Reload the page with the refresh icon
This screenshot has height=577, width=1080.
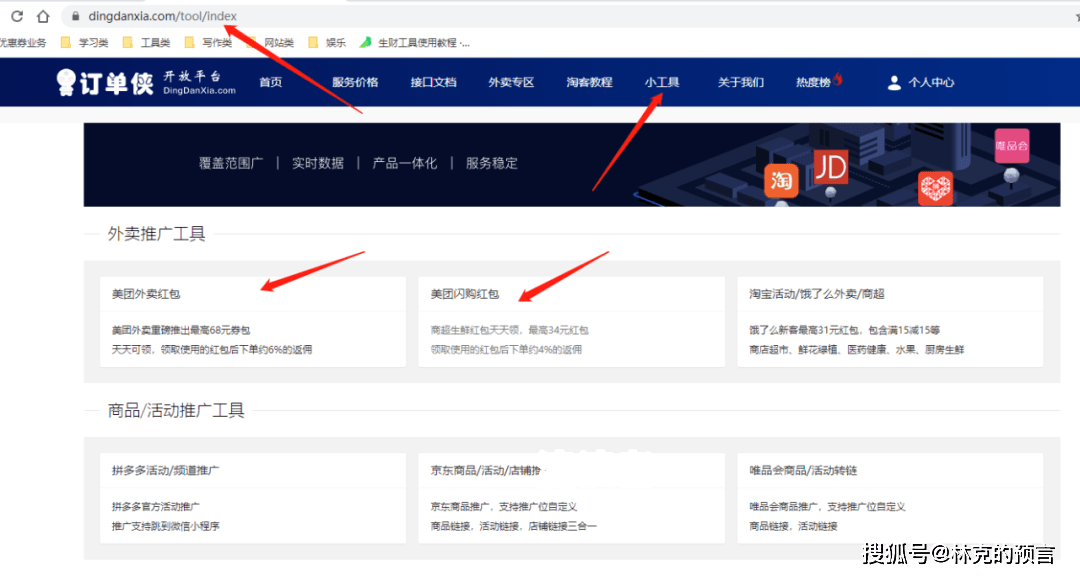[x=17, y=16]
